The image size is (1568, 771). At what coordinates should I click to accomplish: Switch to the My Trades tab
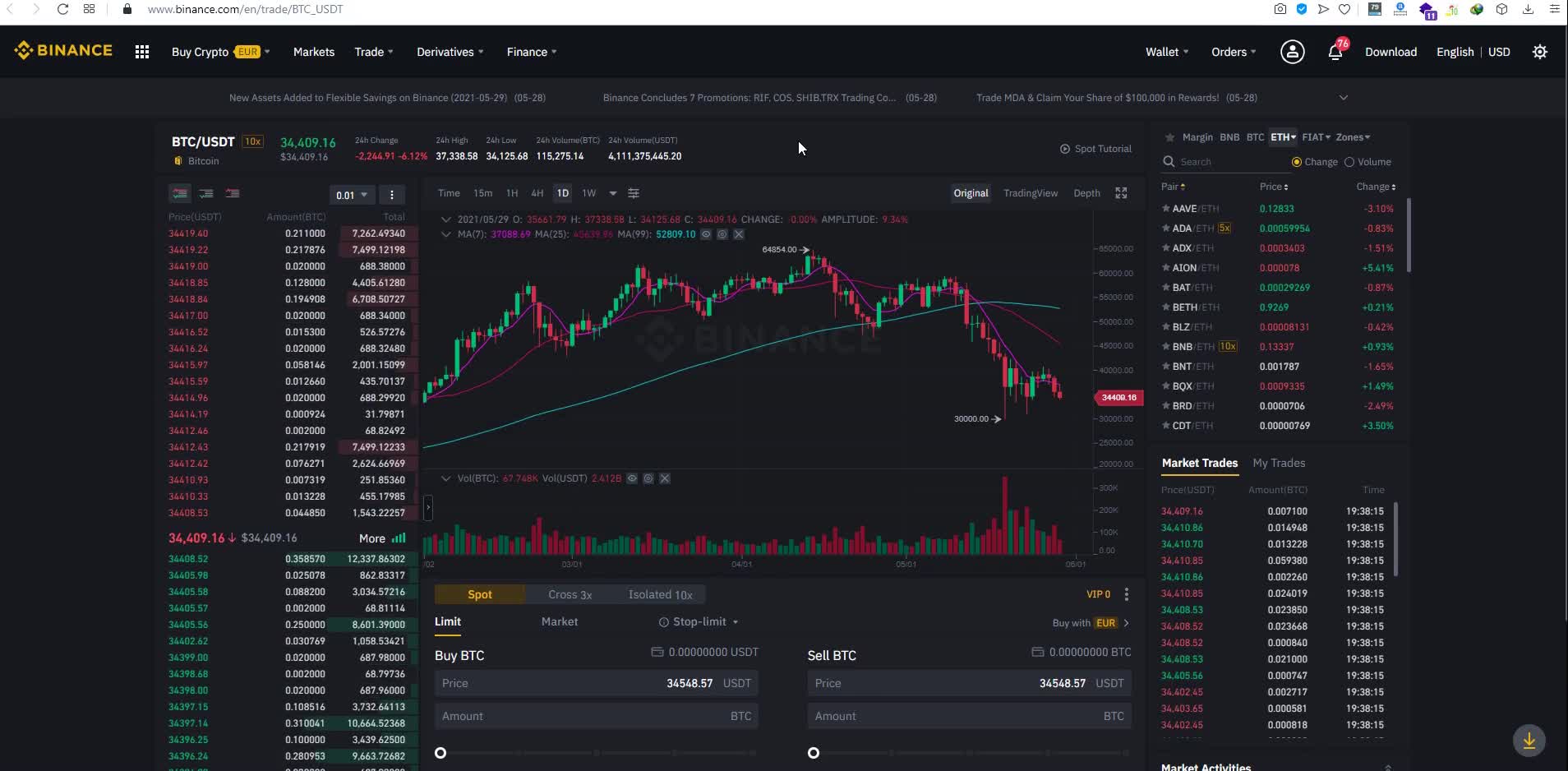(1278, 463)
